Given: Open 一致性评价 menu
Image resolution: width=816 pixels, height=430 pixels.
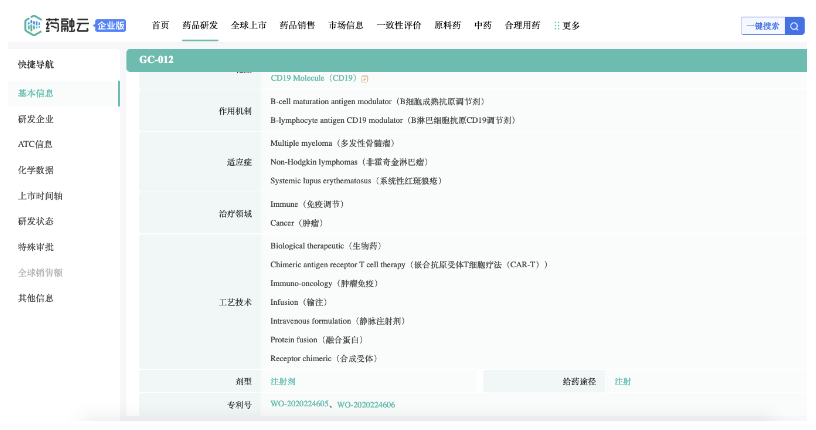Looking at the screenshot, I should 399,25.
